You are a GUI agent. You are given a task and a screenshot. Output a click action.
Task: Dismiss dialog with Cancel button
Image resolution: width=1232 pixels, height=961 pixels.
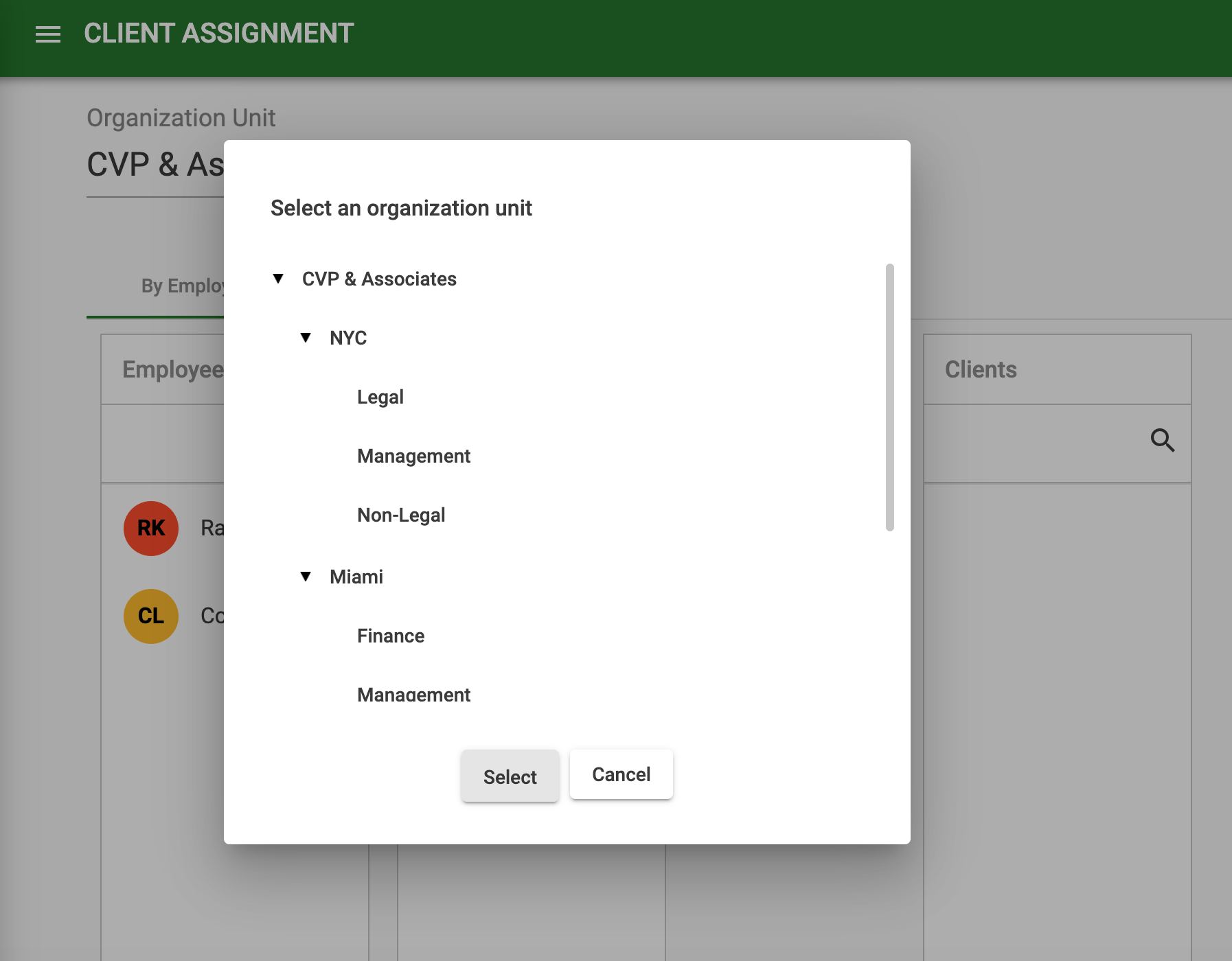[621, 774]
